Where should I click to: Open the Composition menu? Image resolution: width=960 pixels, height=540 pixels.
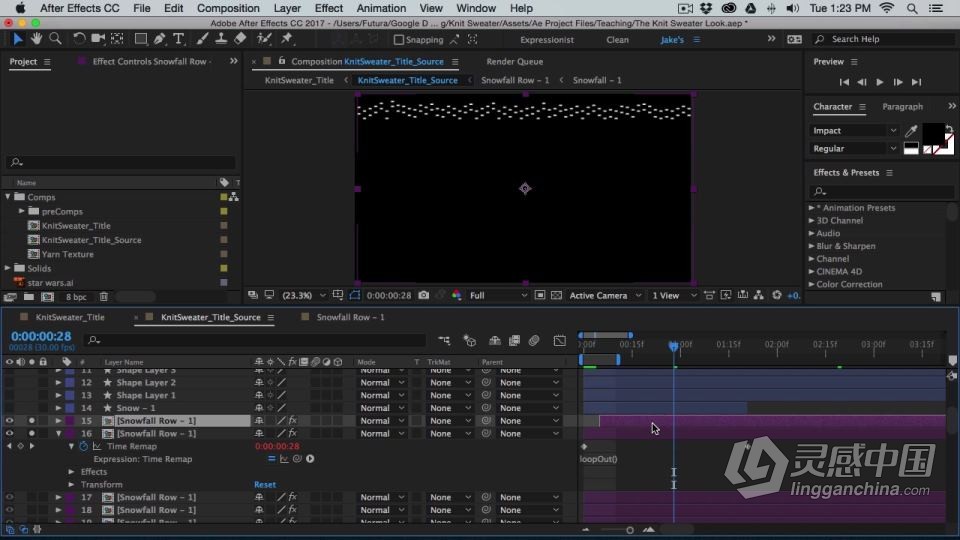click(x=228, y=8)
